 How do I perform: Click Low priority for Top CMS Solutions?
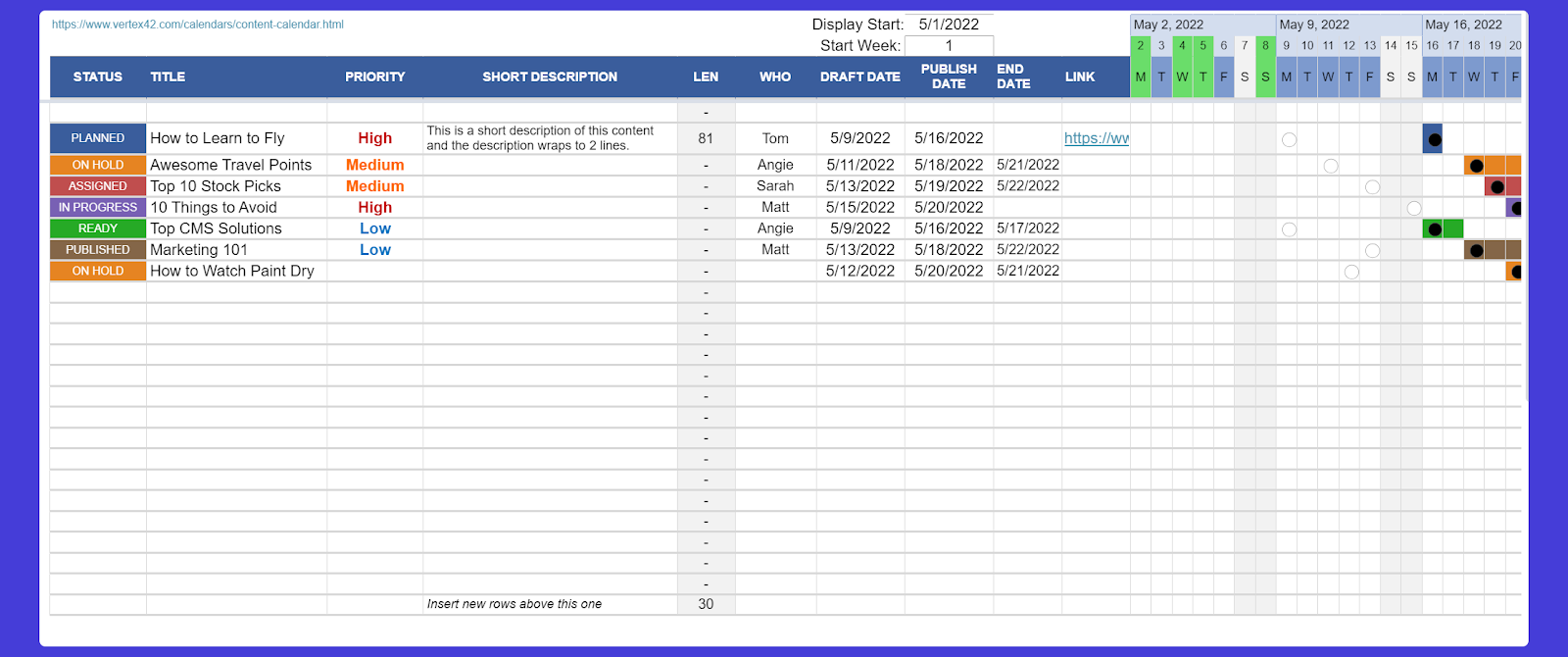(x=374, y=228)
